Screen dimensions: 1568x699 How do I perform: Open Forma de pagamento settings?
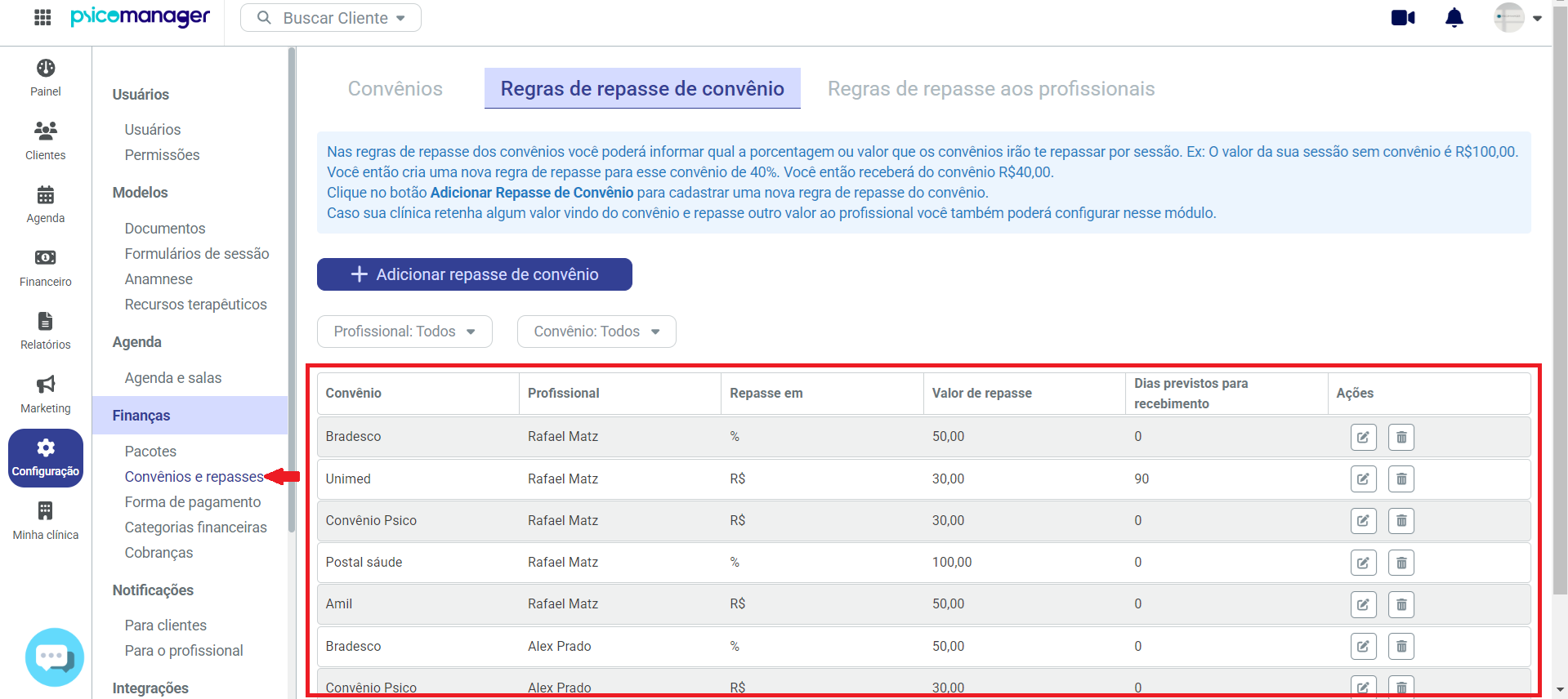tap(193, 502)
